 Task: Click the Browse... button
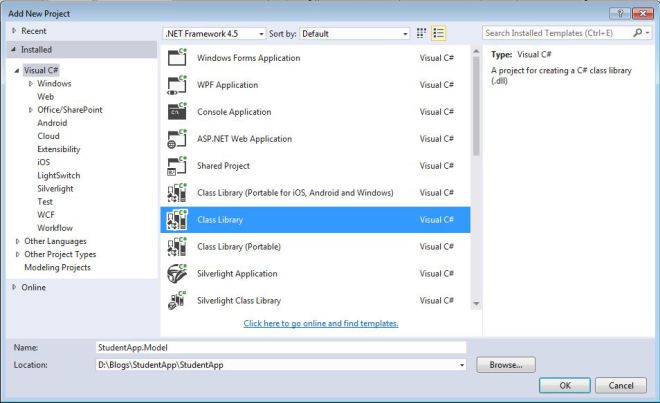(x=506, y=365)
